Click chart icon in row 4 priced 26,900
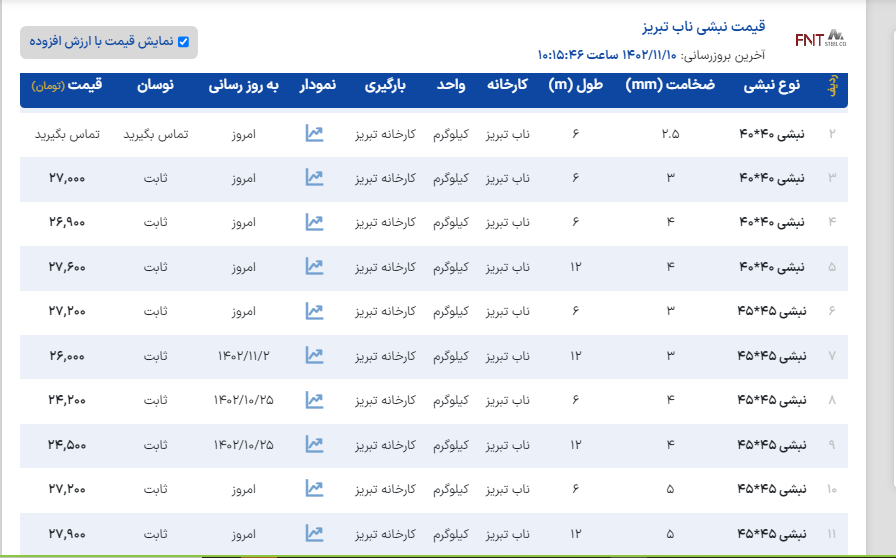Viewport: 896px width, 558px height. (314, 221)
